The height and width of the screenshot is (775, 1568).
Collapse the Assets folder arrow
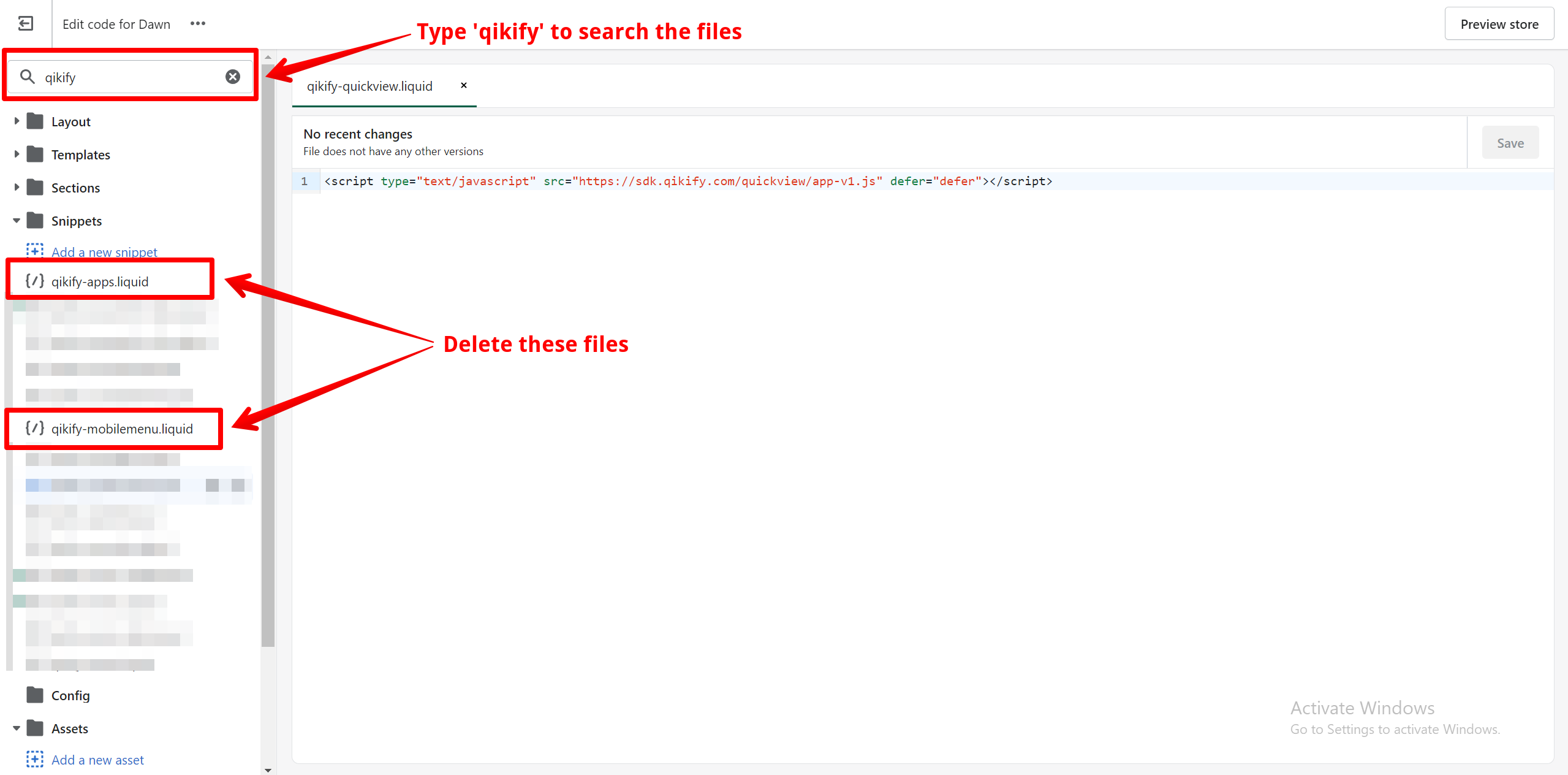pyautogui.click(x=17, y=728)
